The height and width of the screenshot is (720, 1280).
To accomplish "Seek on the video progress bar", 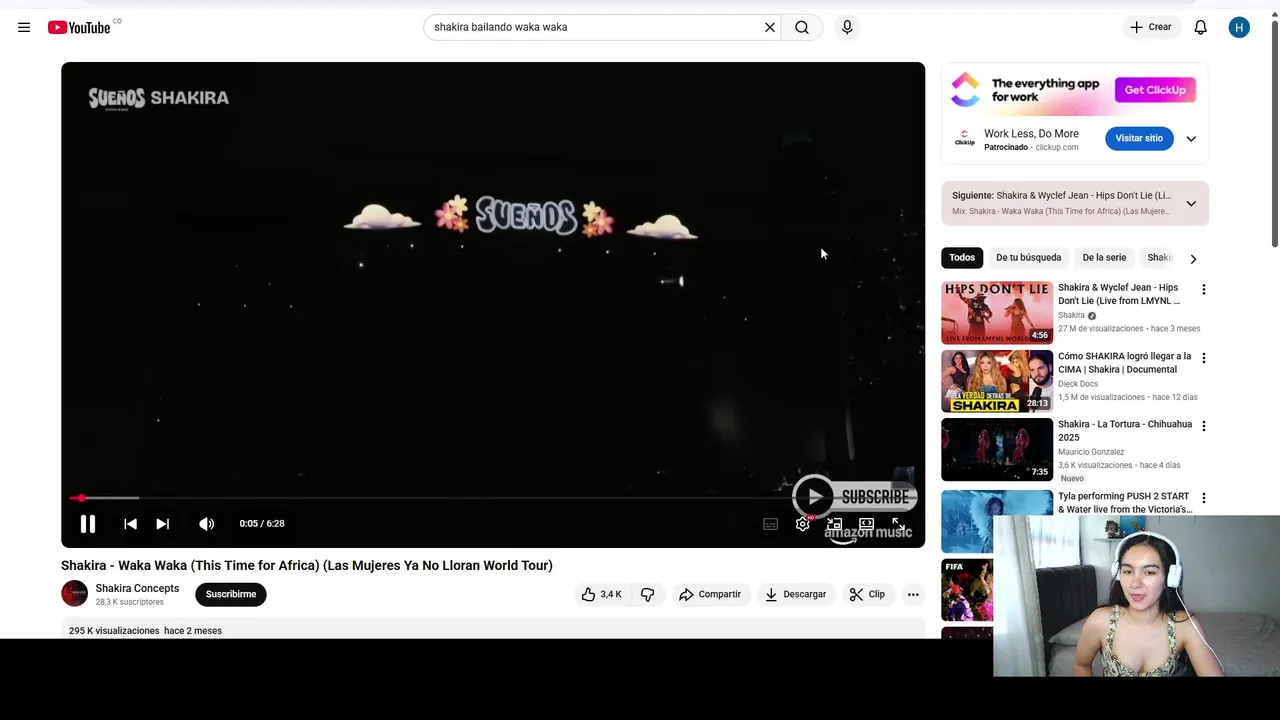I will click(493, 498).
